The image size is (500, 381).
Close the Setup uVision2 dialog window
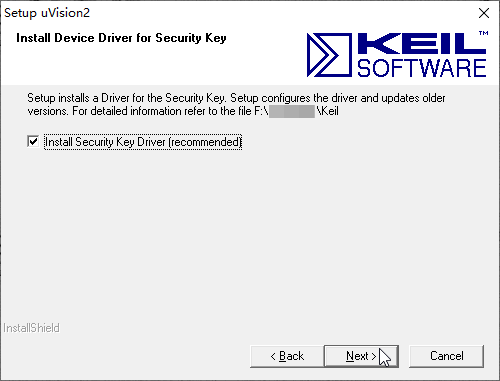484,13
